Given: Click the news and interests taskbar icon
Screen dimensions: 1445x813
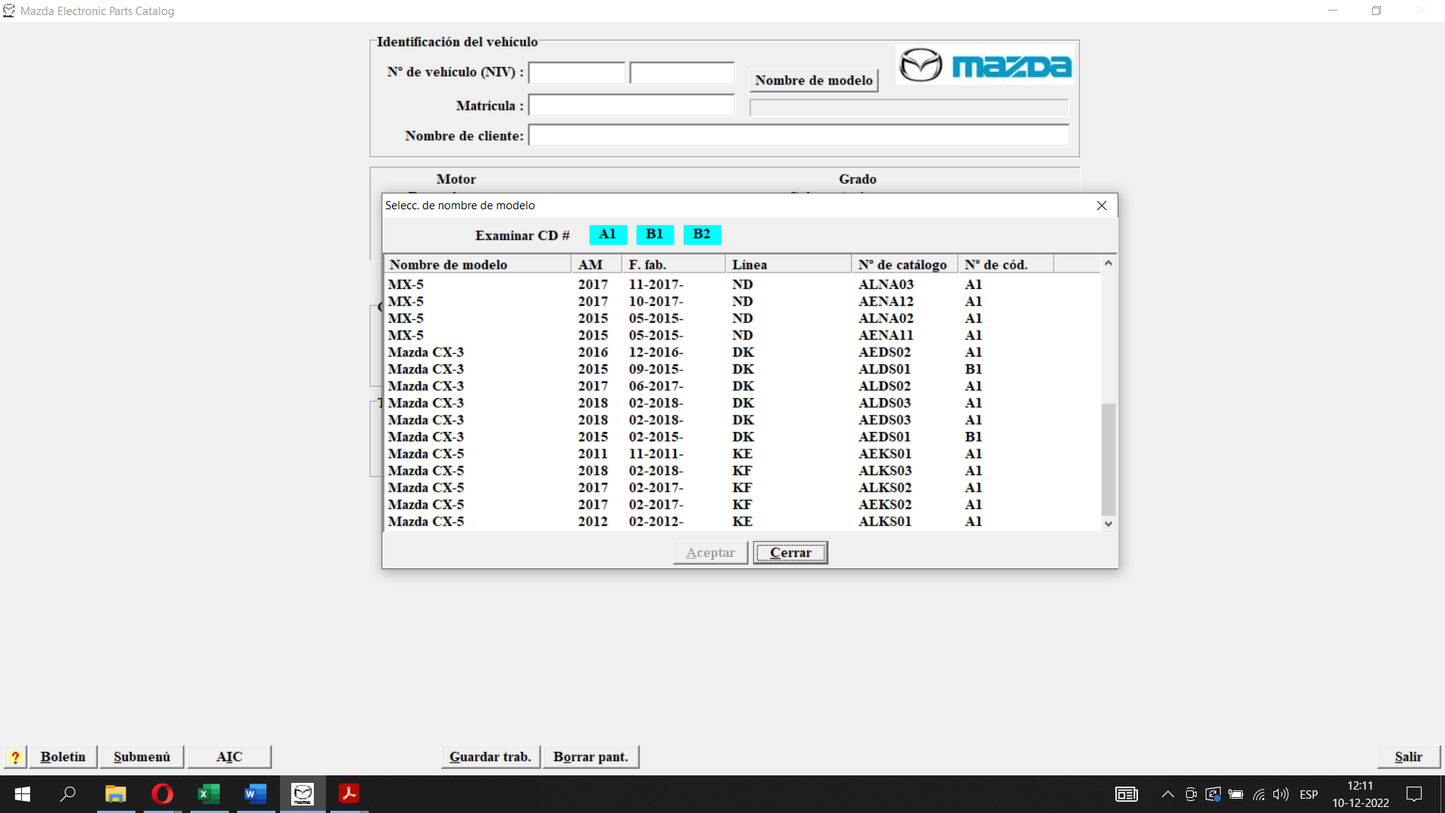Looking at the screenshot, I should pyautogui.click(x=1126, y=794).
